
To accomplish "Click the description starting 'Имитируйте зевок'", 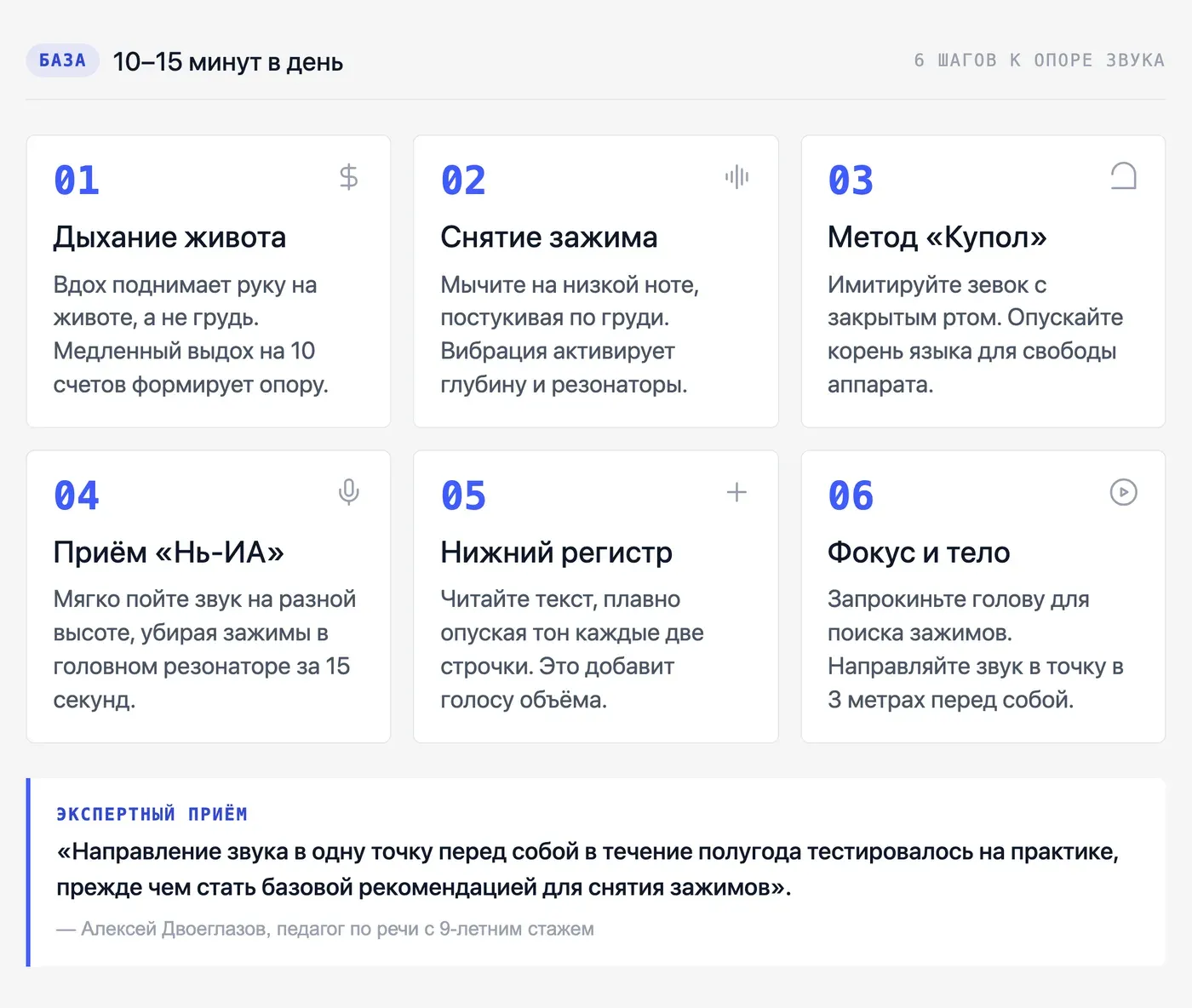I will click(x=976, y=335).
